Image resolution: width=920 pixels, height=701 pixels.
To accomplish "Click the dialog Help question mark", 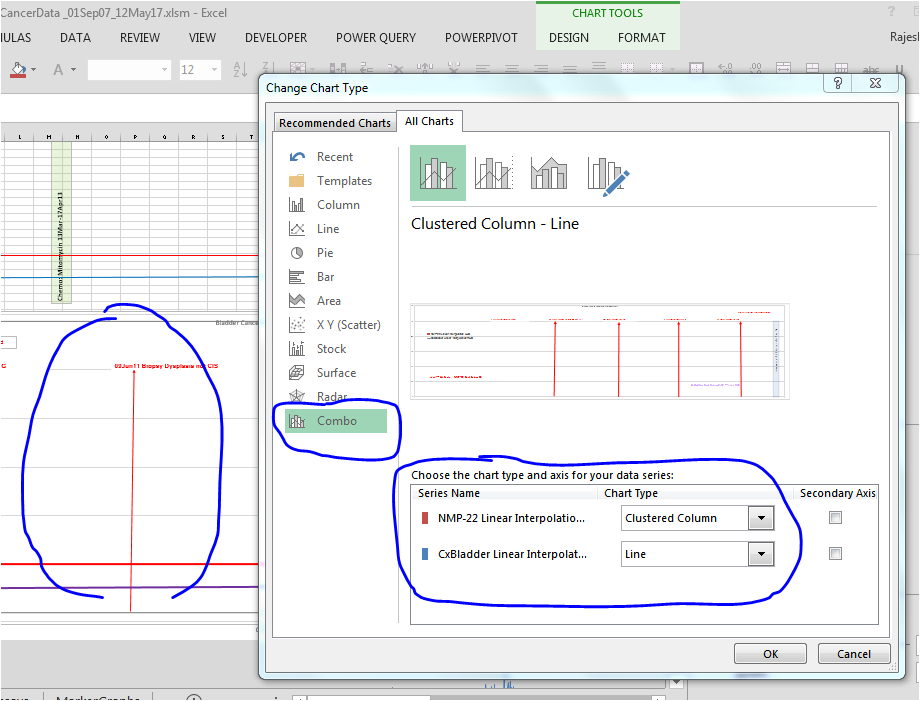I will pos(838,83).
